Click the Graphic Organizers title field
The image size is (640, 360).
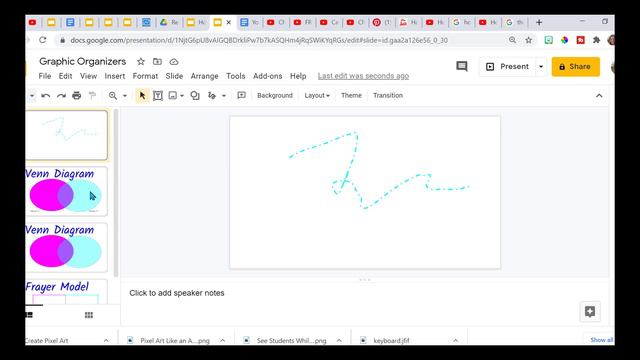click(82, 62)
